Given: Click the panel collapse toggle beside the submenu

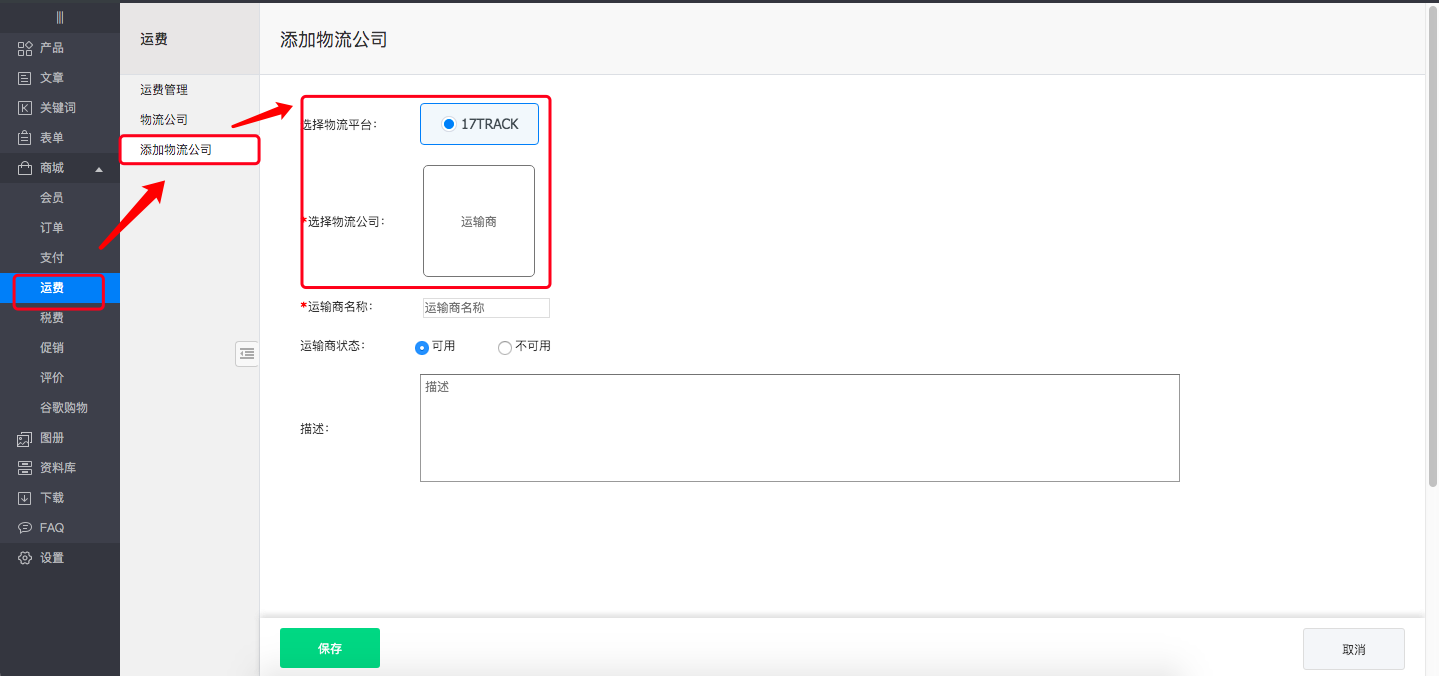Looking at the screenshot, I should click(247, 354).
